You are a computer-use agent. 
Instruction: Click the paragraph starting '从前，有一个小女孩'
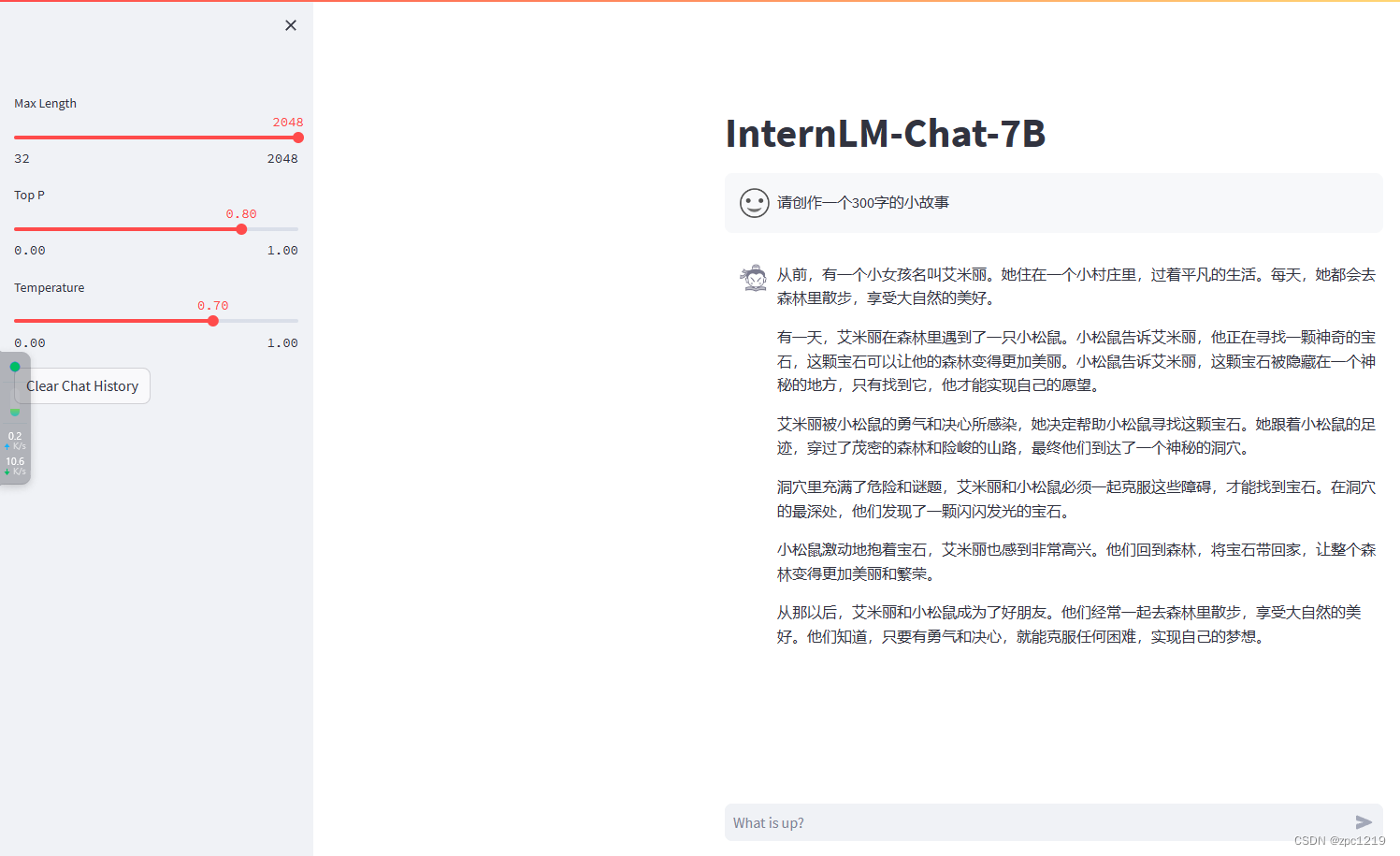point(1076,286)
